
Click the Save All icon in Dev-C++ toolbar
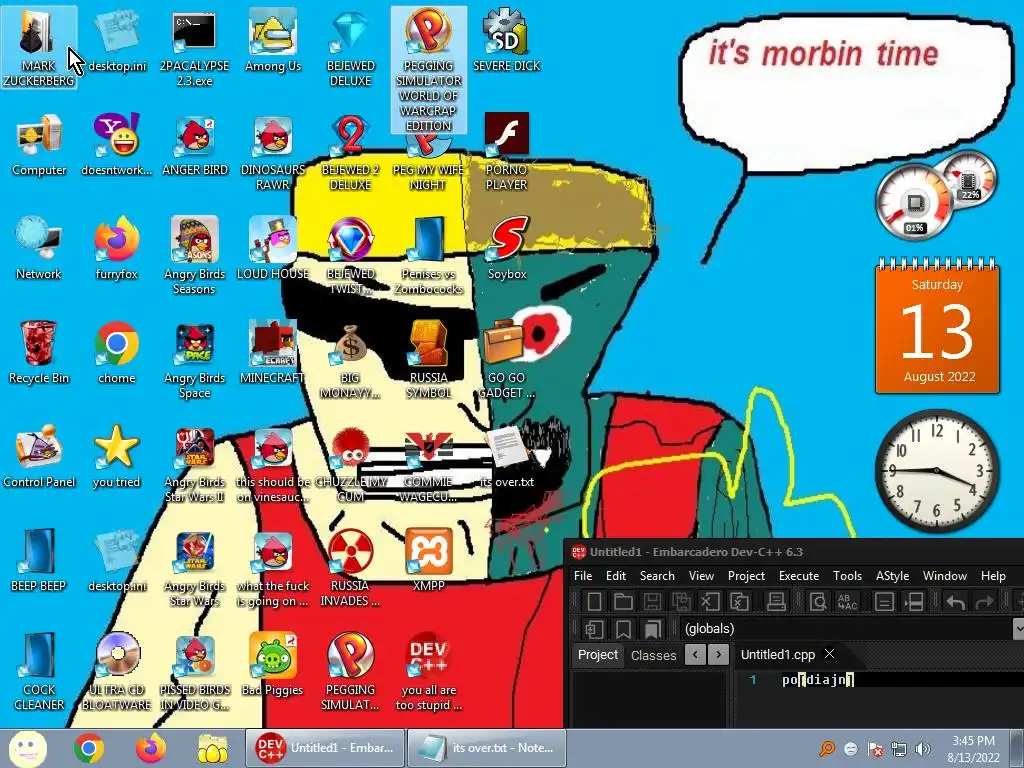tap(681, 601)
